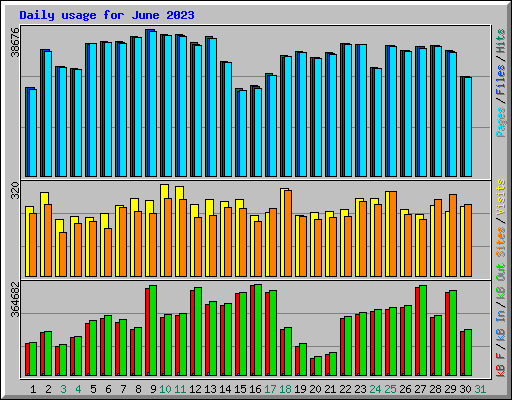Image resolution: width=512 pixels, height=400 pixels.
Task: Click day label 12 on the x-axis
Action: click(x=195, y=389)
